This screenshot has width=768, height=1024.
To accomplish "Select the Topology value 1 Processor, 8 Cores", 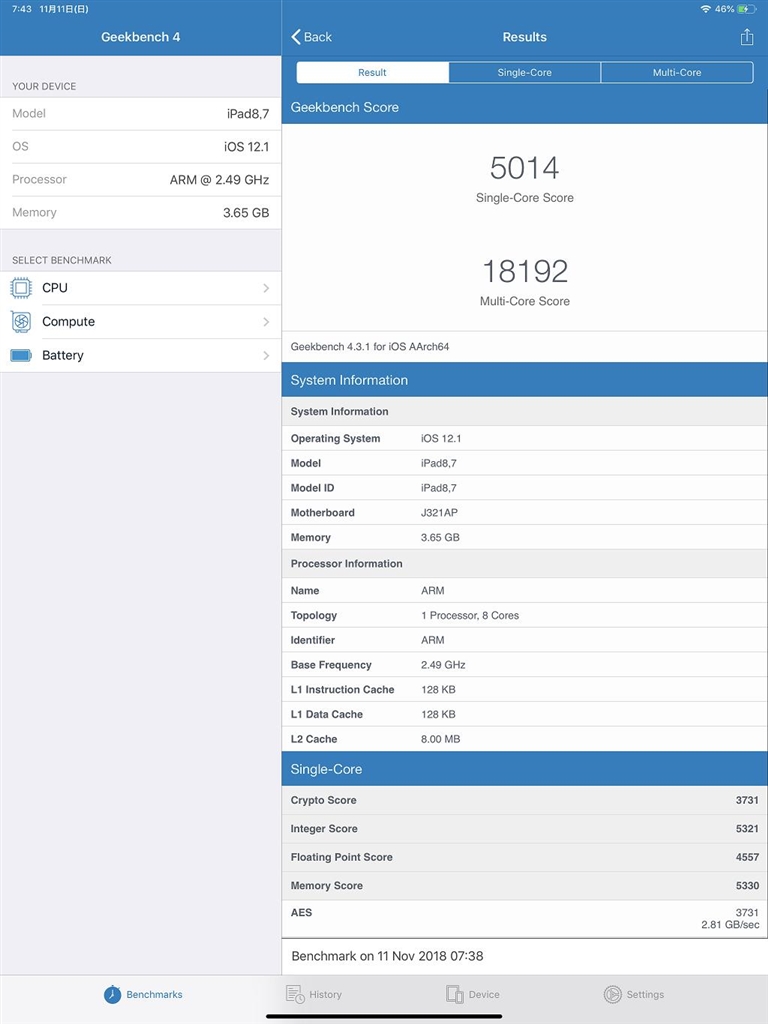I will 470,615.
